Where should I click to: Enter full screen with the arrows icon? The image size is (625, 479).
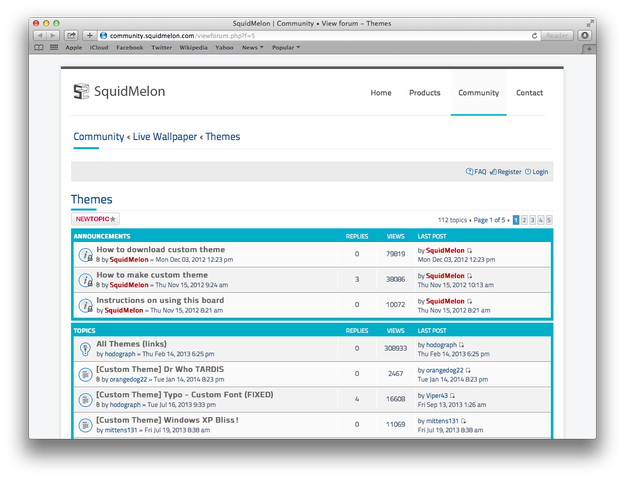tap(590, 24)
